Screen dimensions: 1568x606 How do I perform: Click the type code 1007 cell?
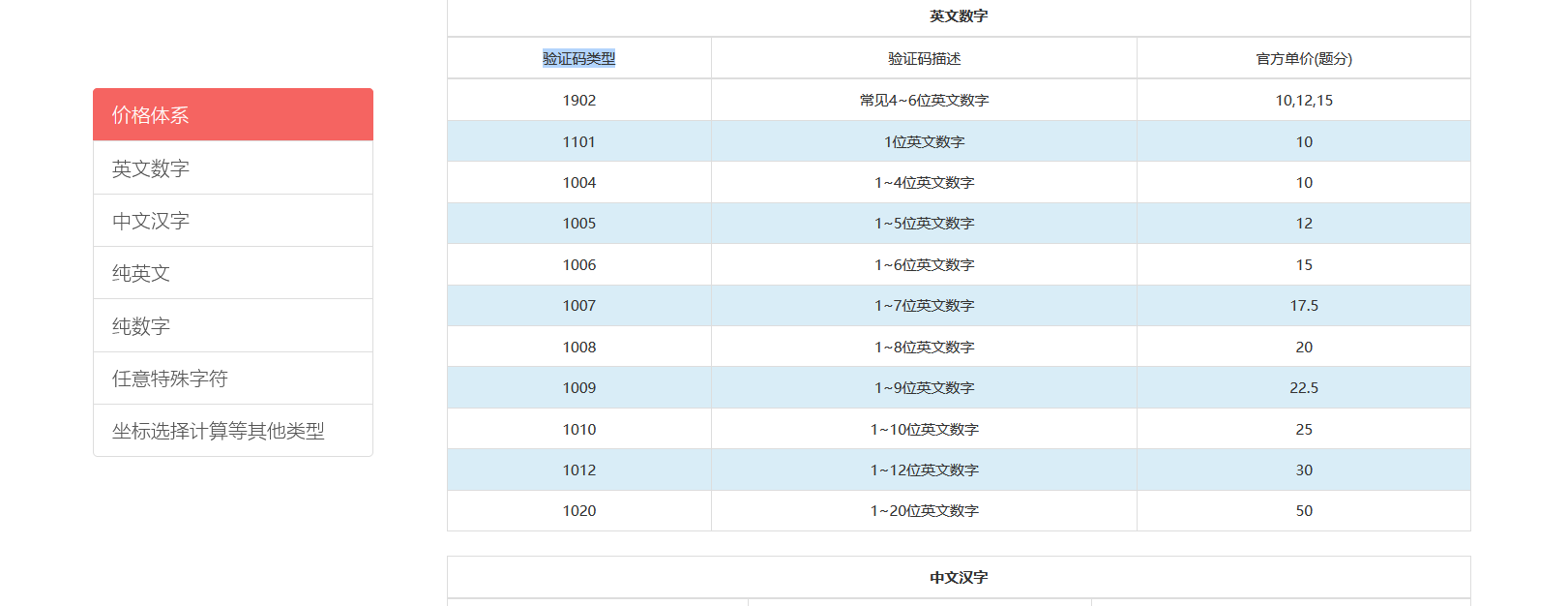[x=579, y=306]
